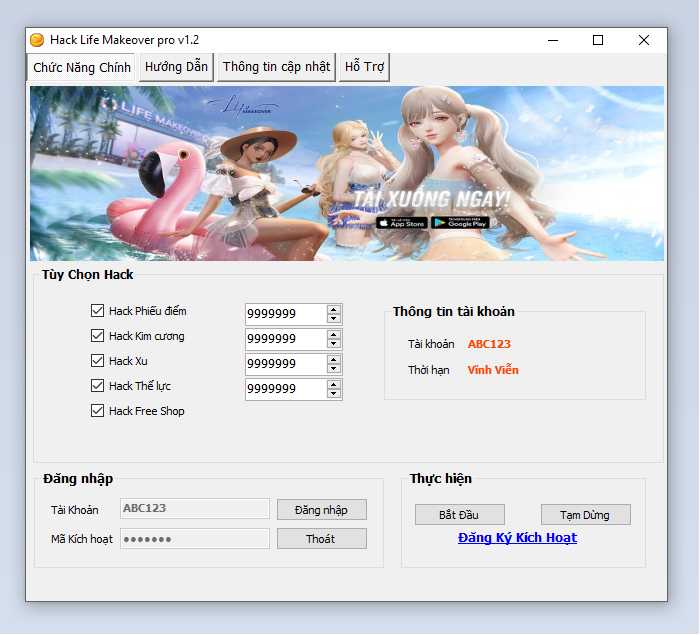700x635 pixels.
Task: Toggle the Hack Kim cương checkbox
Action: click(x=97, y=336)
